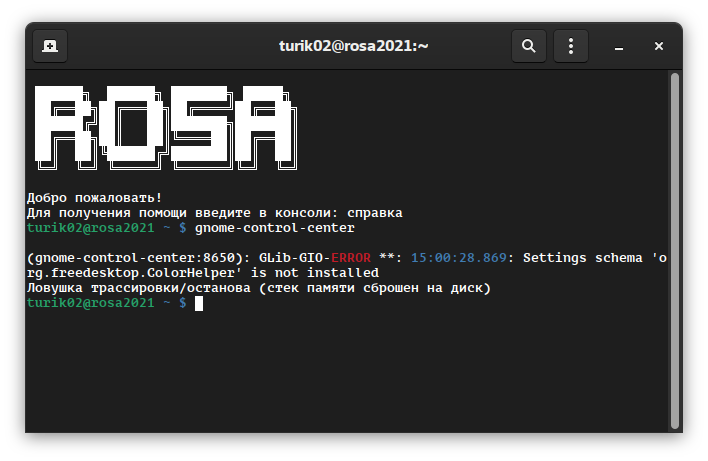
Task: Close the terminal window
Action: (659, 46)
